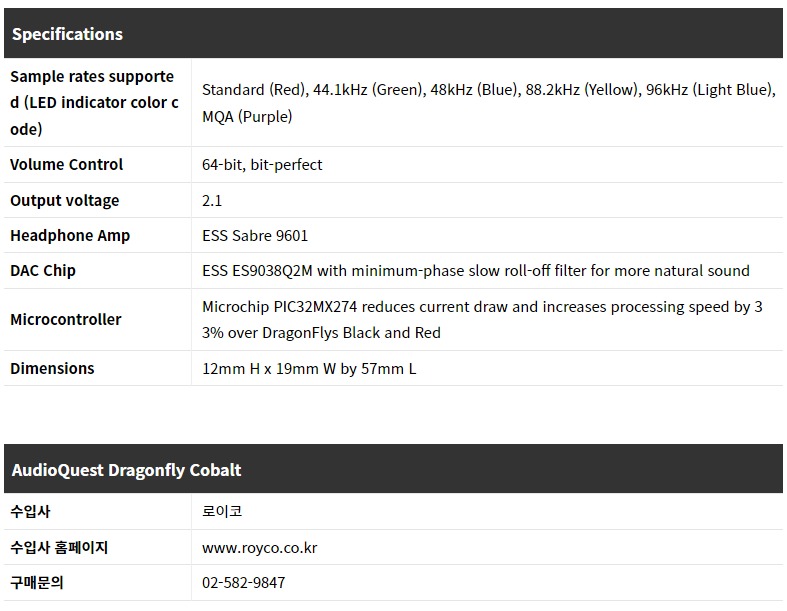Image resolution: width=787 pixels, height=611 pixels.
Task: Click the 로이코 importer name
Action: pyautogui.click(x=222, y=511)
